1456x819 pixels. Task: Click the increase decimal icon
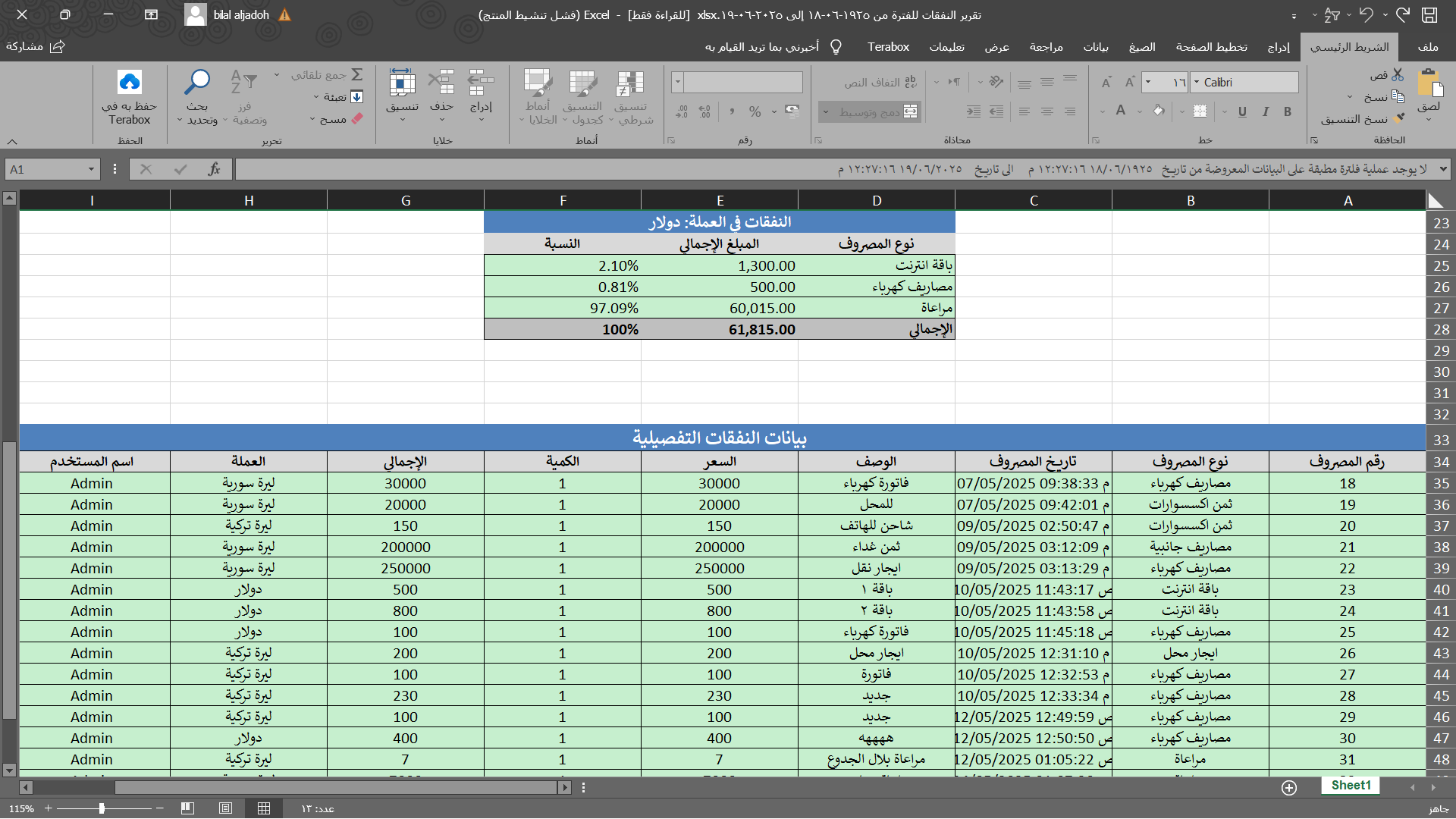[705, 111]
